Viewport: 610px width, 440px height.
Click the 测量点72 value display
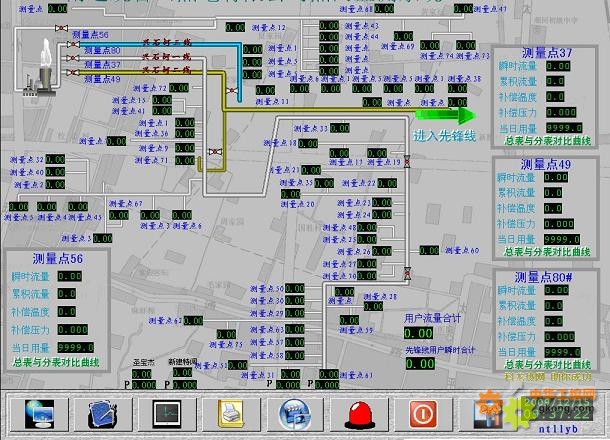(179, 88)
